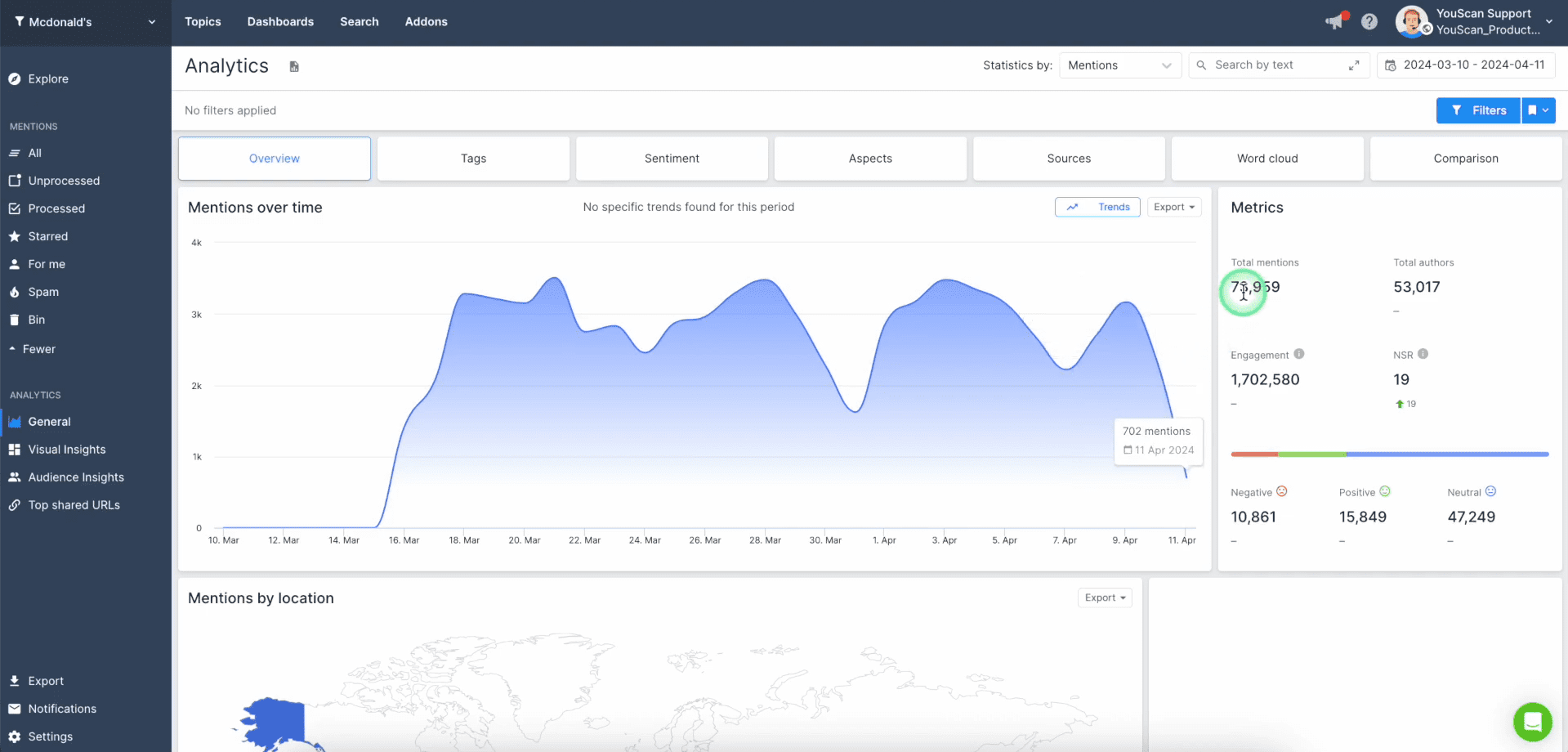Collapse sidebar list with Fewer
1568x752 pixels.
(38, 349)
